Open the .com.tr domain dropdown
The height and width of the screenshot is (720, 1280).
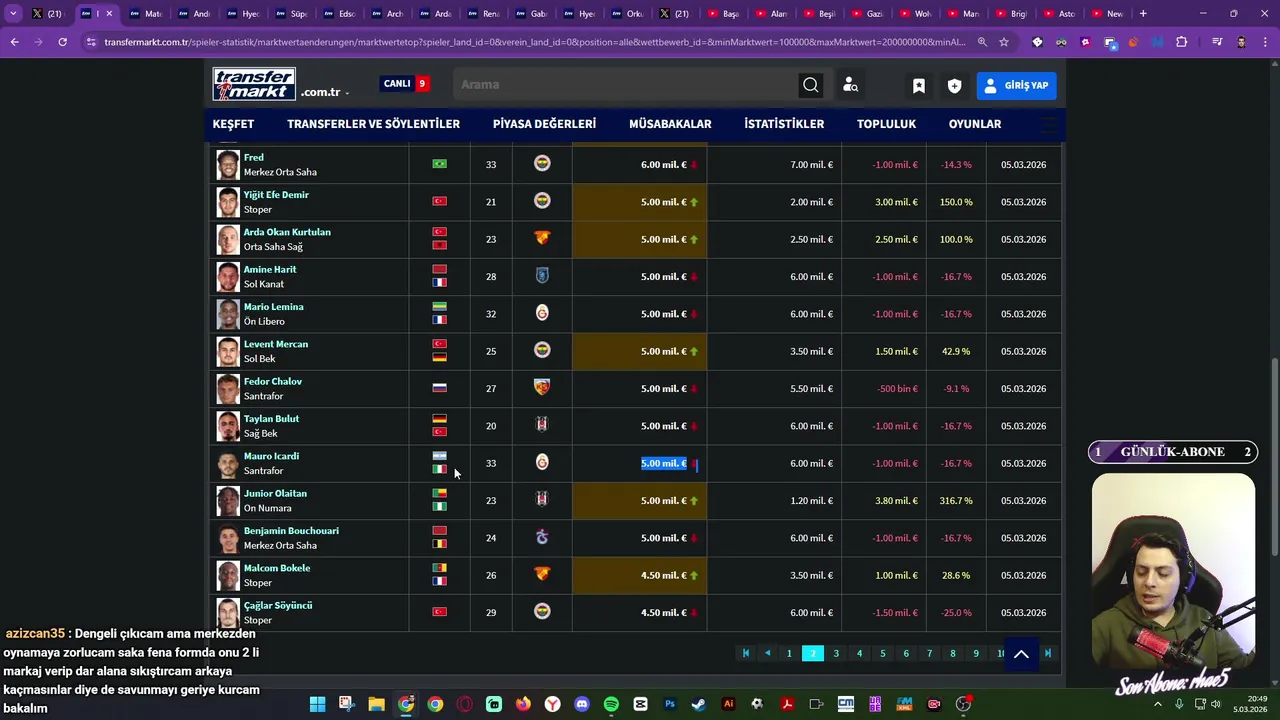(x=325, y=92)
